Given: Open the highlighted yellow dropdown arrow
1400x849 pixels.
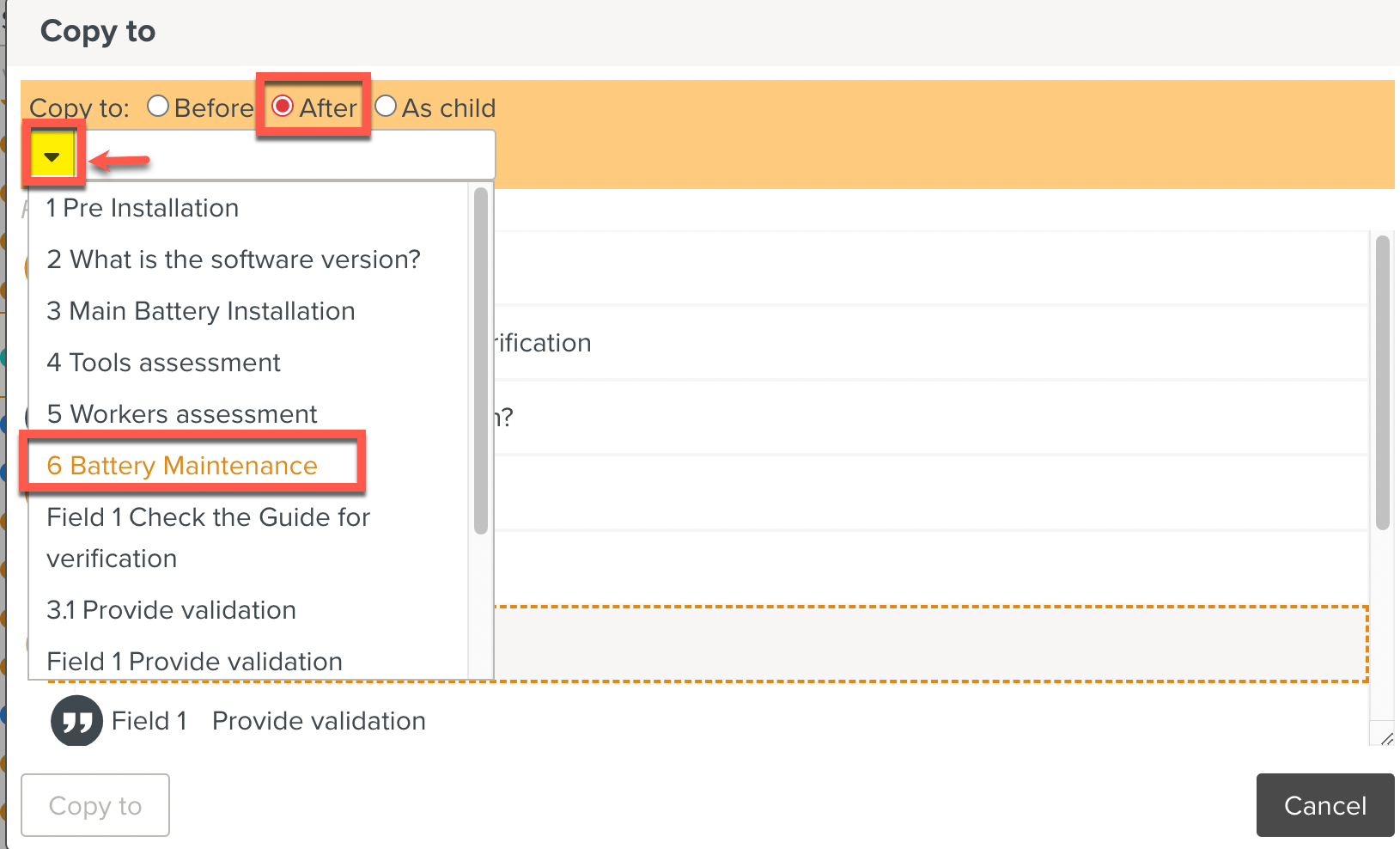Looking at the screenshot, I should (51, 156).
